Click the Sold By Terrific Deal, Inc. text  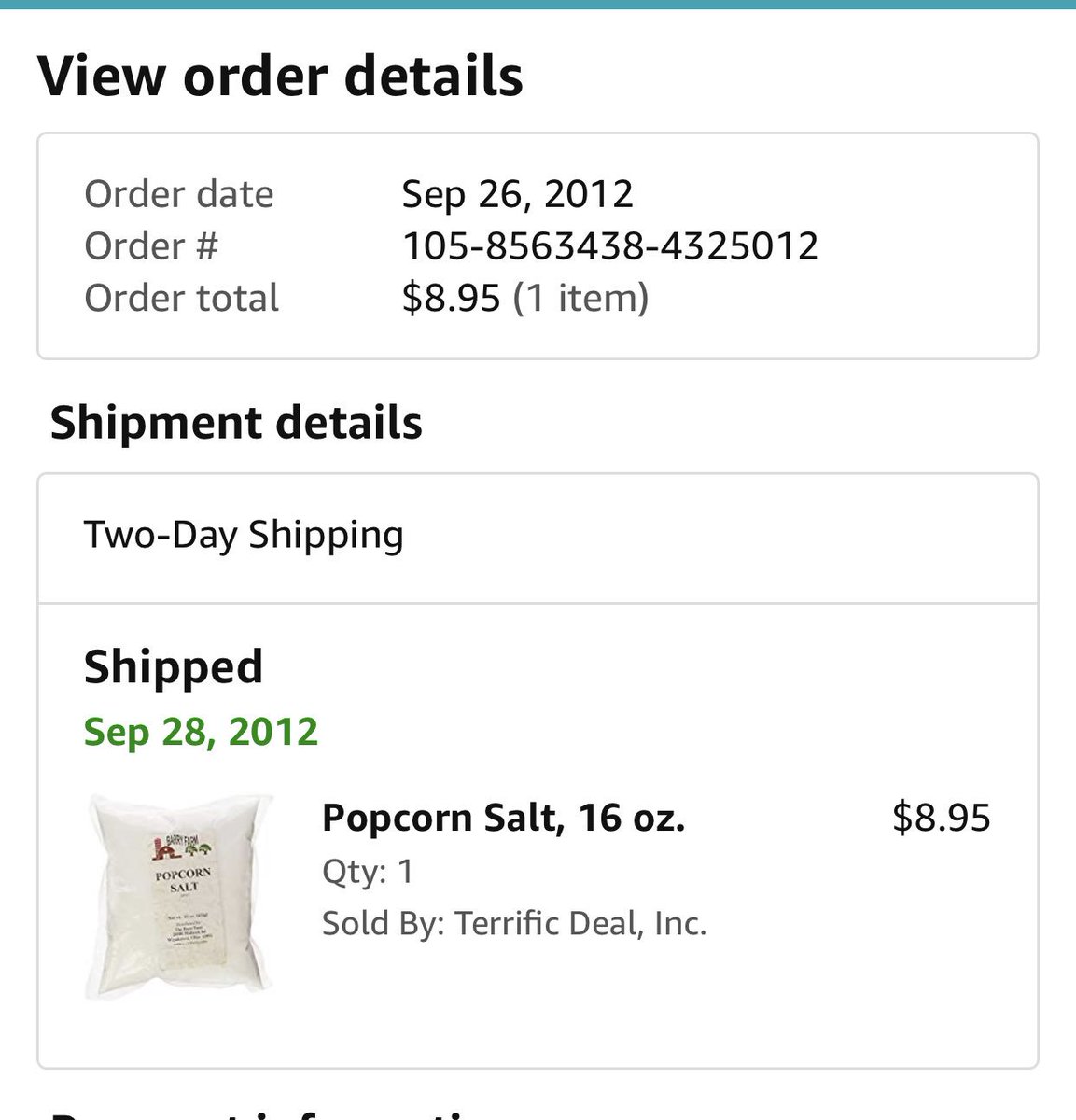514,923
